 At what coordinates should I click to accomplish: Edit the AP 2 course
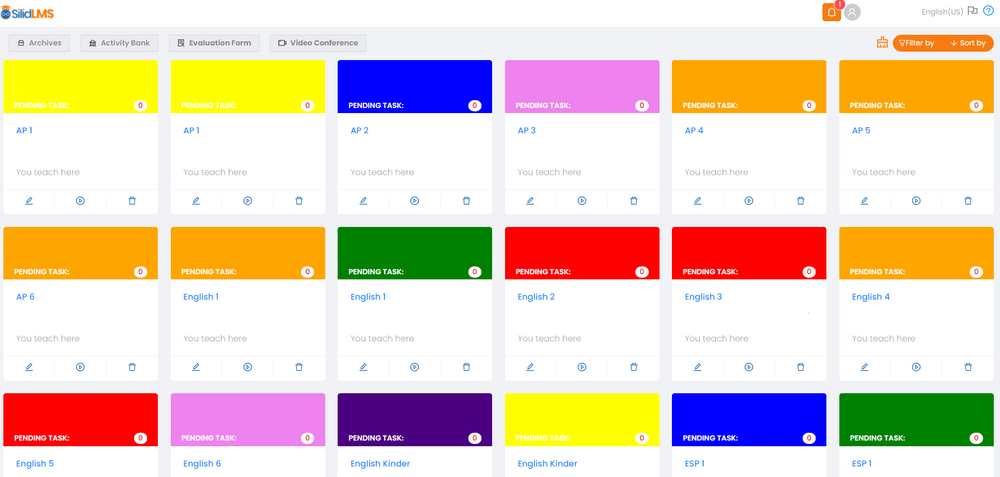(x=363, y=201)
